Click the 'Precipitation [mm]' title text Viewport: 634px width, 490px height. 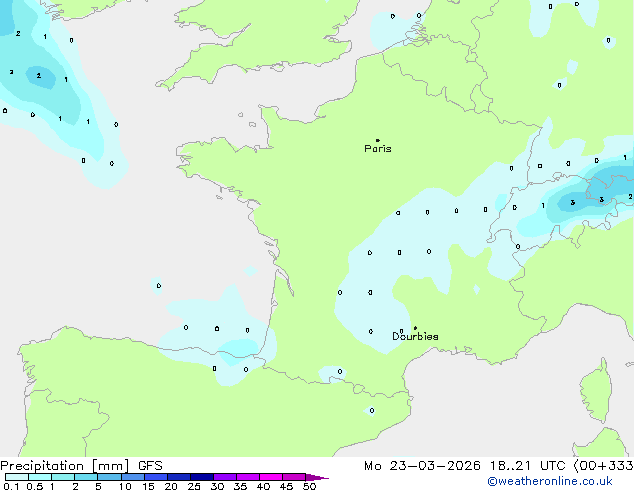click(x=65, y=466)
